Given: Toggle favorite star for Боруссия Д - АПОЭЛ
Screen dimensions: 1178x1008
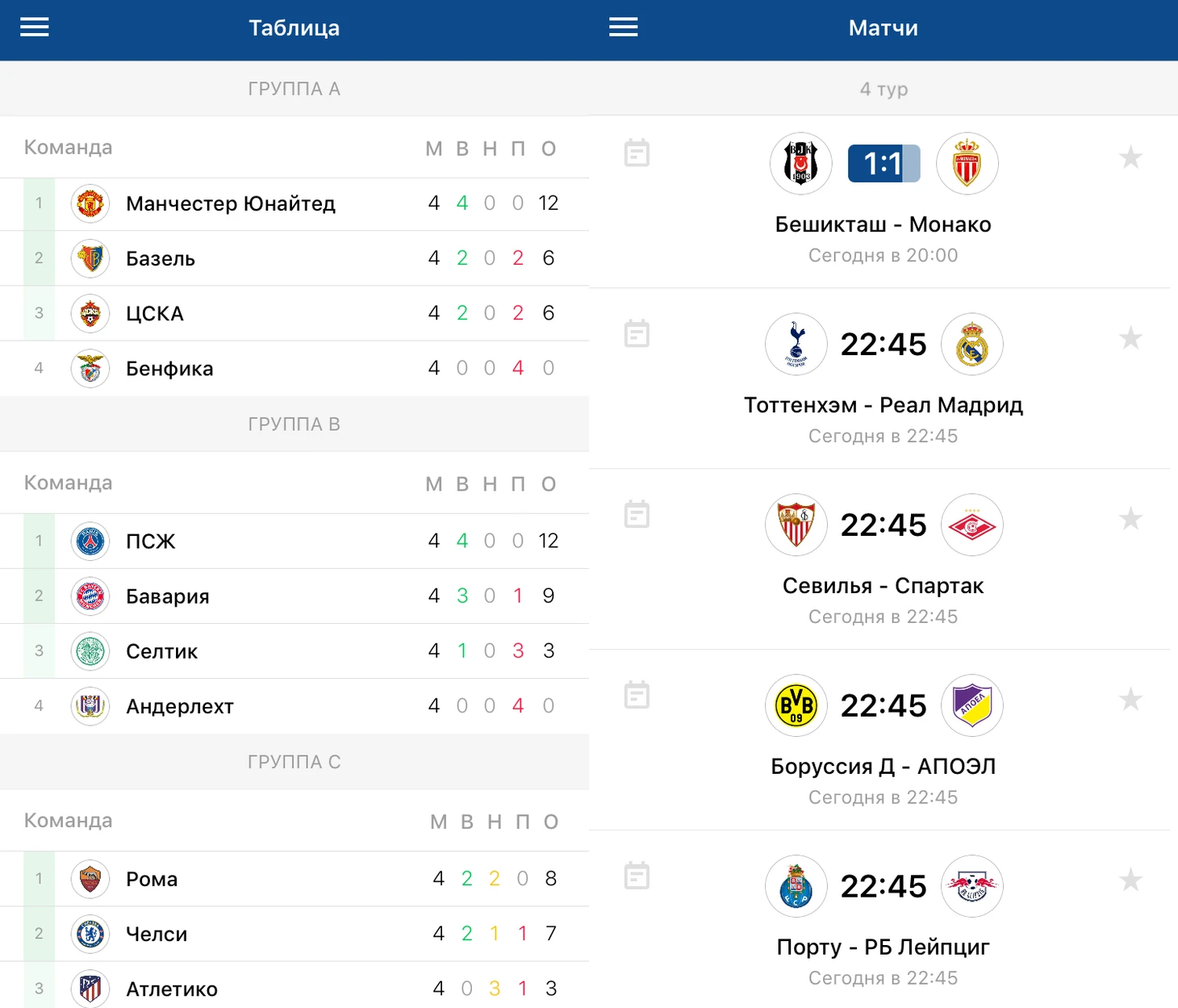Looking at the screenshot, I should point(1130,700).
